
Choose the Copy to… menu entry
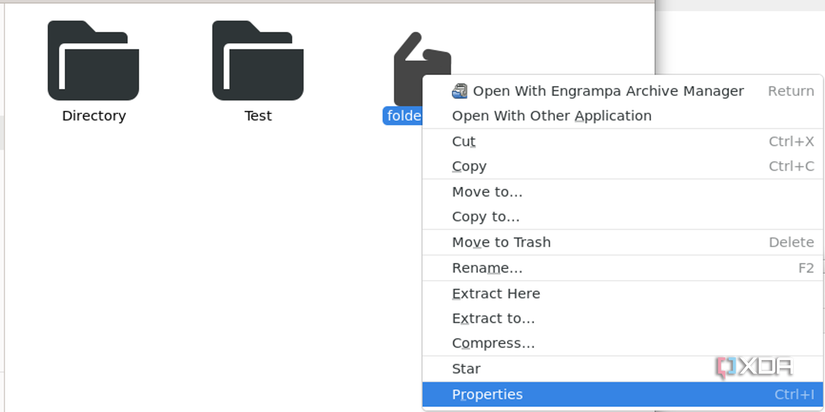(x=486, y=216)
